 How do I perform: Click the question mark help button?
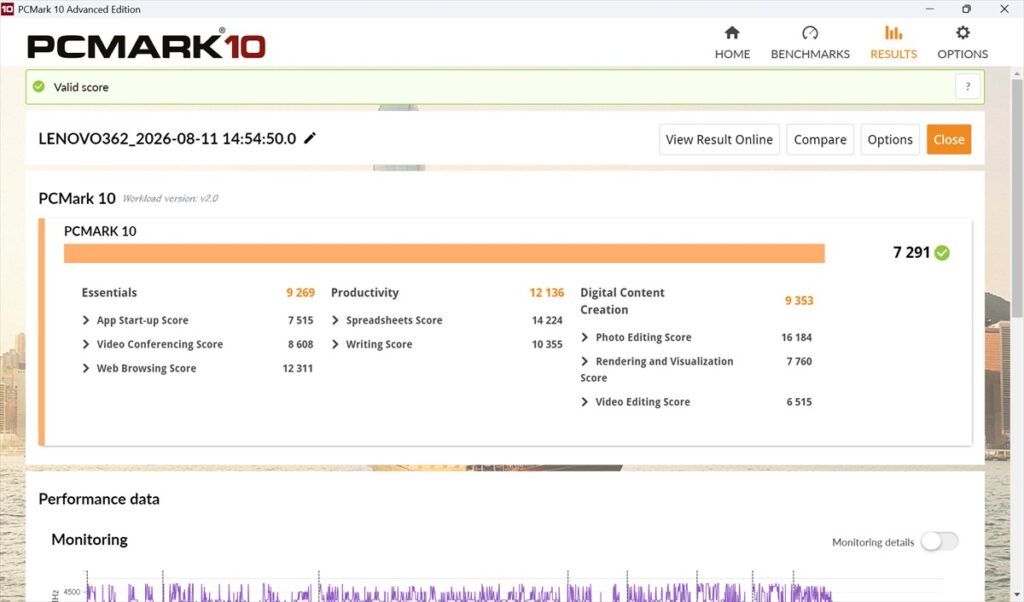(x=968, y=86)
